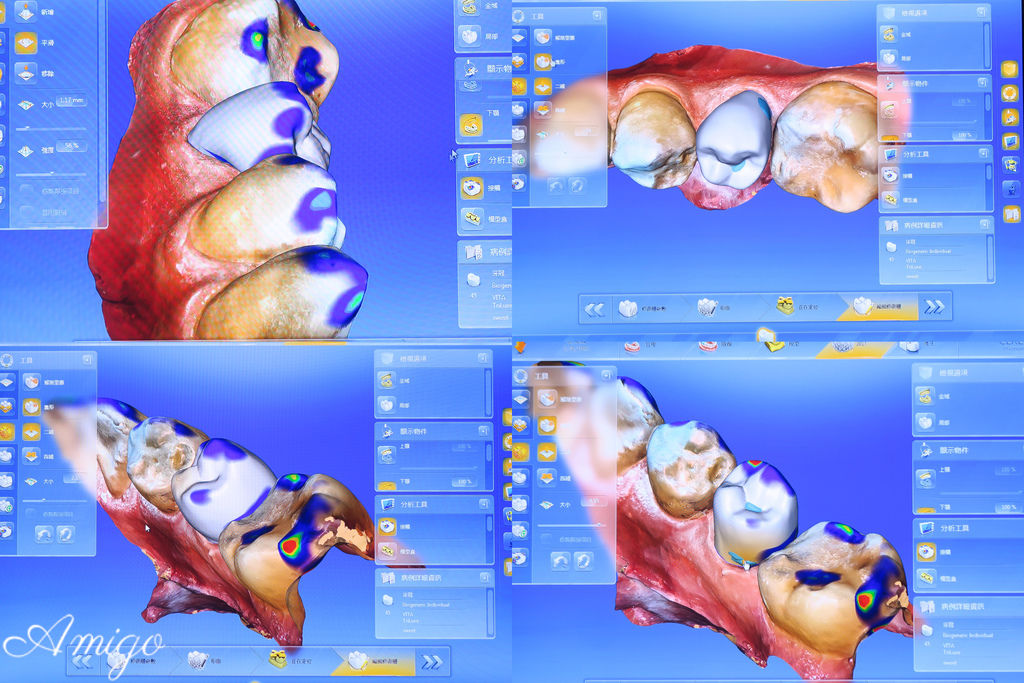Image resolution: width=1024 pixels, height=683 pixels.
Task: Click the Contacts (接觸) analysis icon in the top-left view
Action: click(472, 188)
